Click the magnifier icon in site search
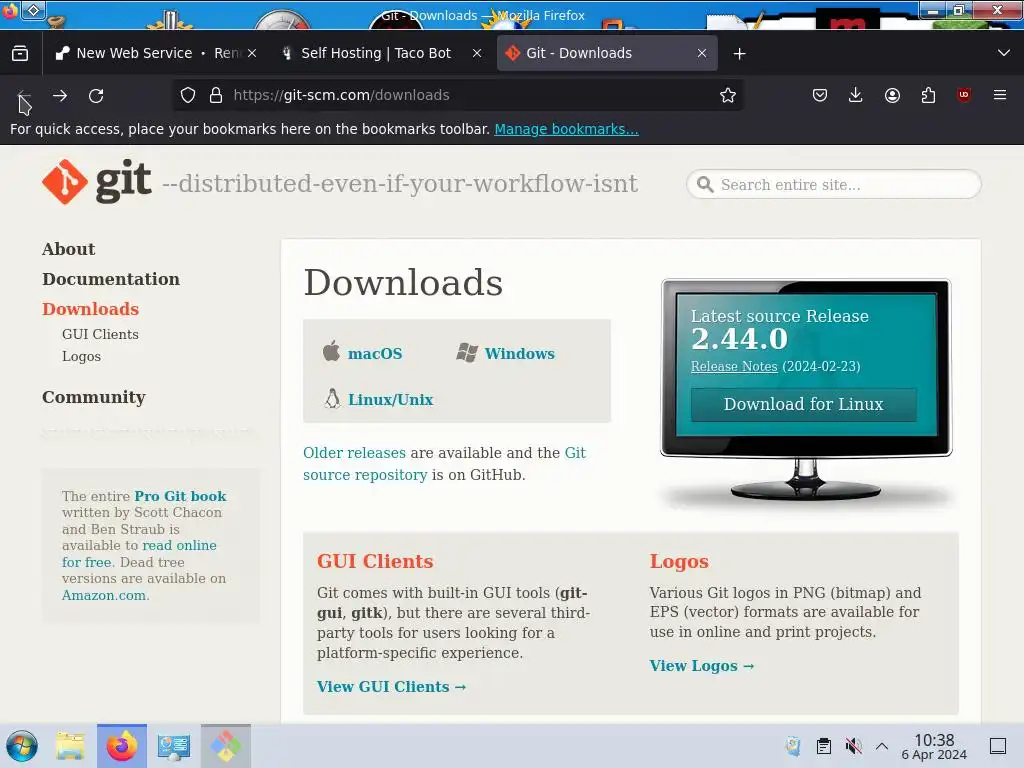 (x=705, y=184)
